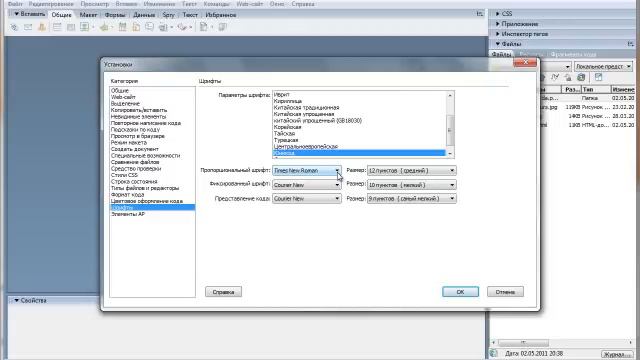This screenshot has width=640, height=360.
Task: Collapse the Свойства panel
Action: pyautogui.click(x=17, y=300)
